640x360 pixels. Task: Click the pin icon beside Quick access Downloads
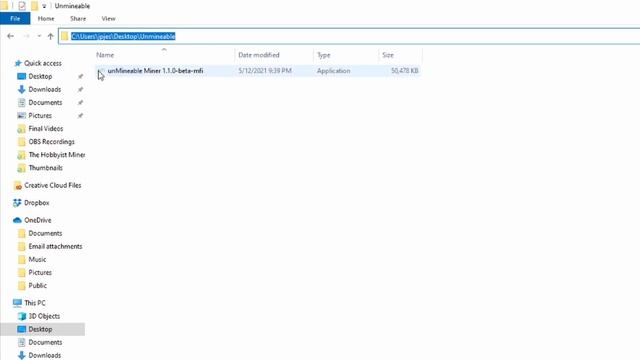click(80, 89)
